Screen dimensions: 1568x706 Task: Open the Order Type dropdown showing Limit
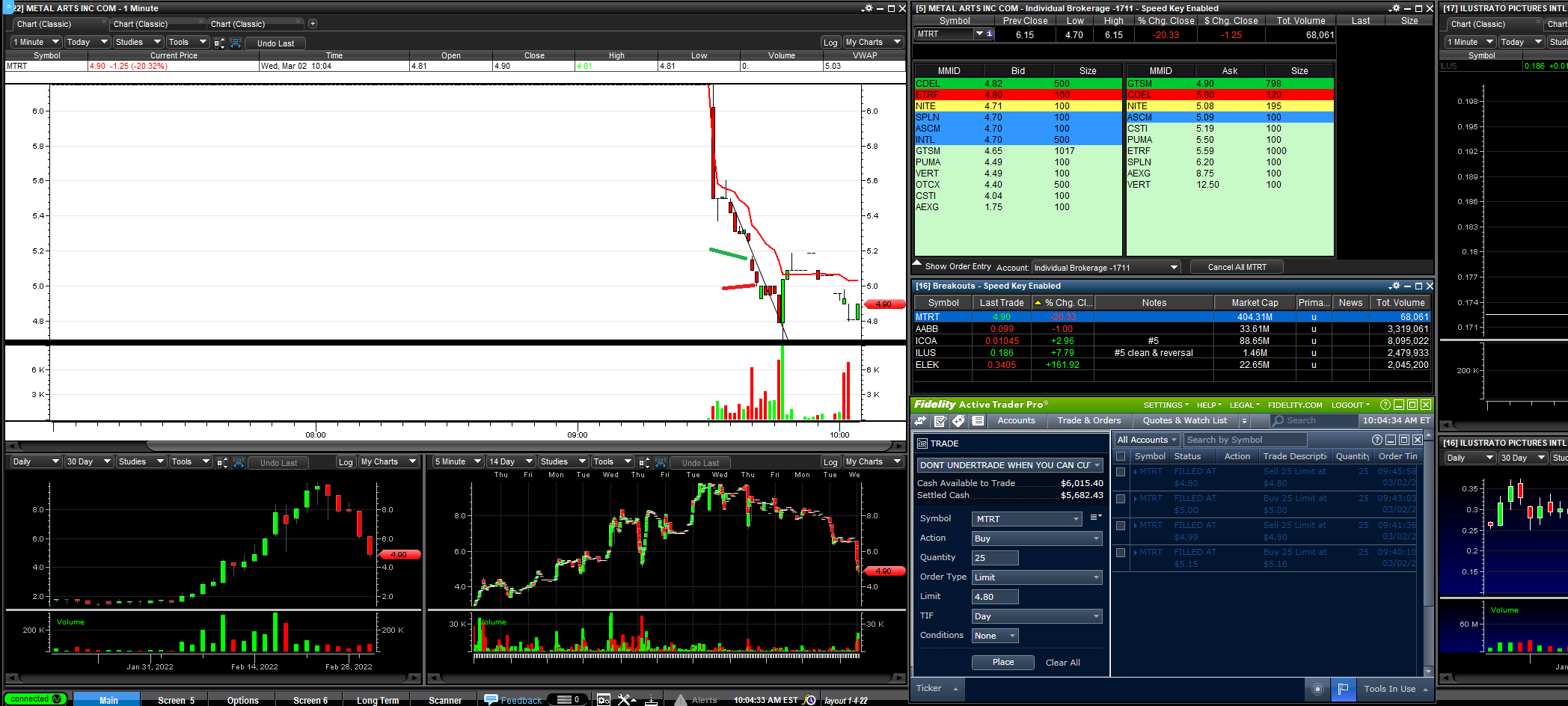tap(1037, 577)
